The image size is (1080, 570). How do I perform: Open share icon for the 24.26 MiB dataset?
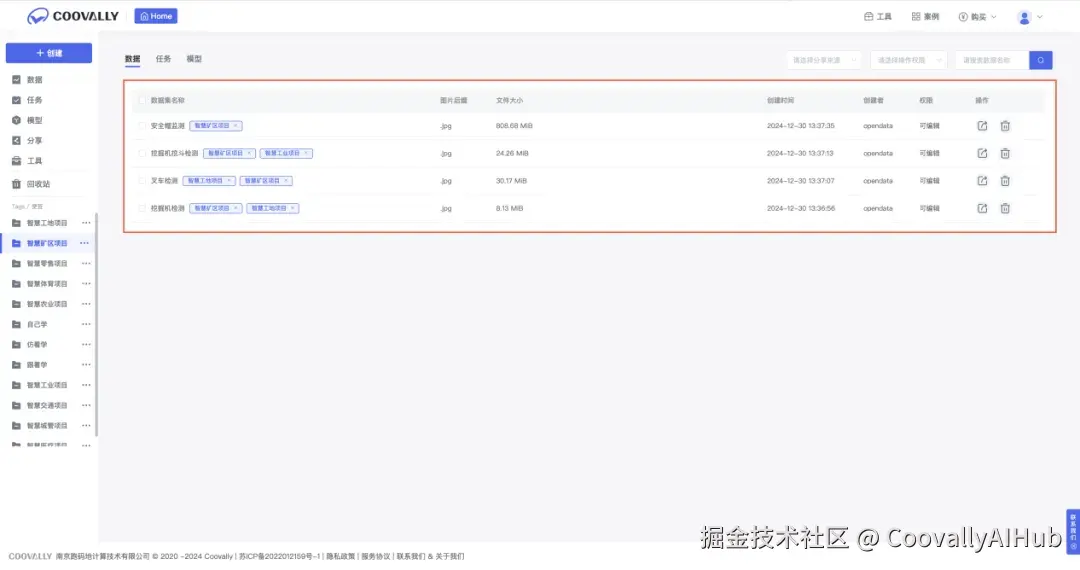[982, 154]
